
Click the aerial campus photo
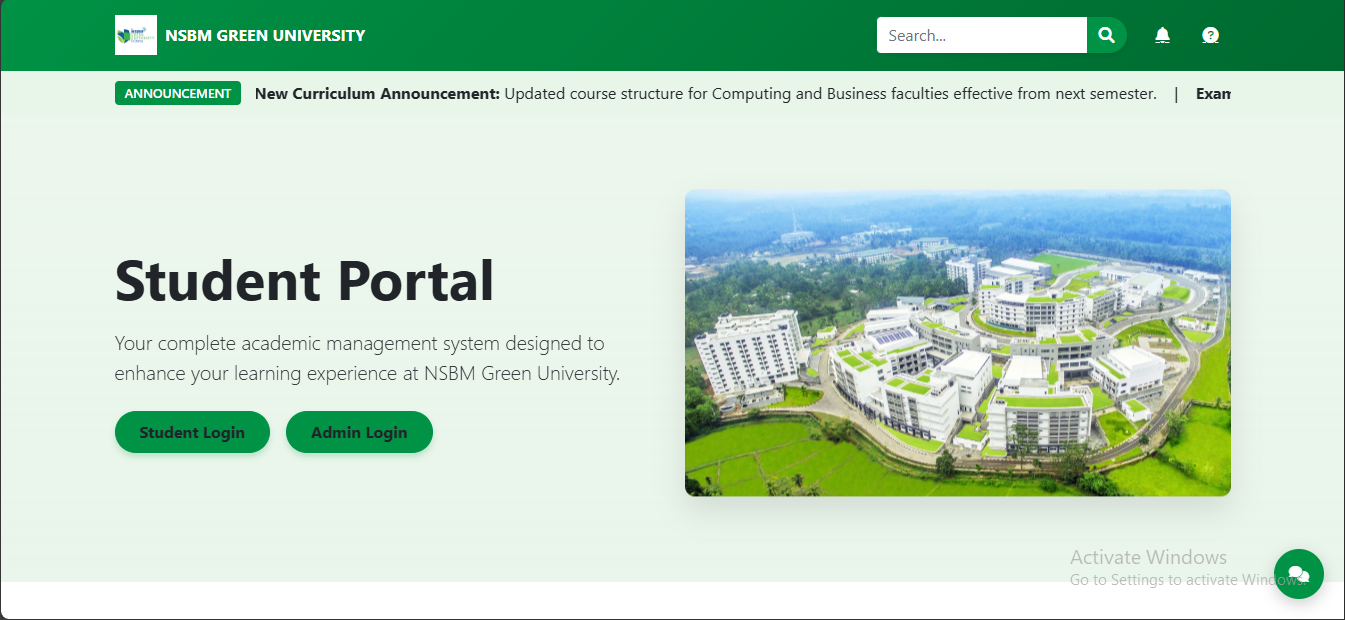pos(957,343)
